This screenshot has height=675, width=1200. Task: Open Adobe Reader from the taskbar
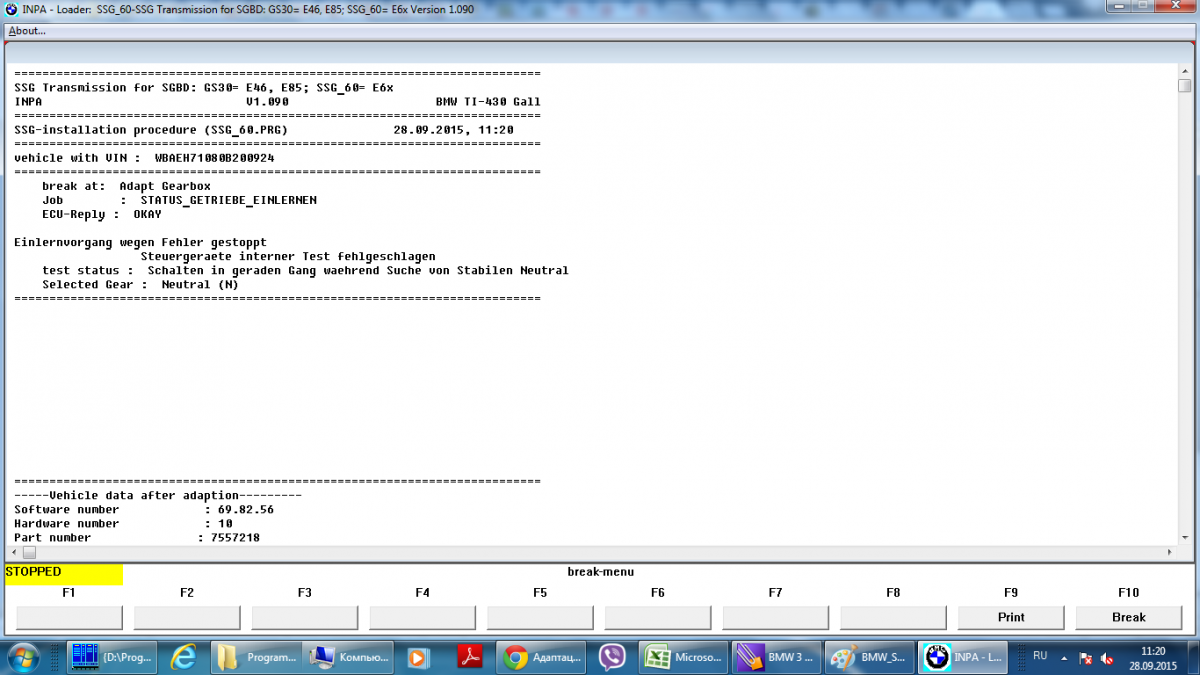469,657
